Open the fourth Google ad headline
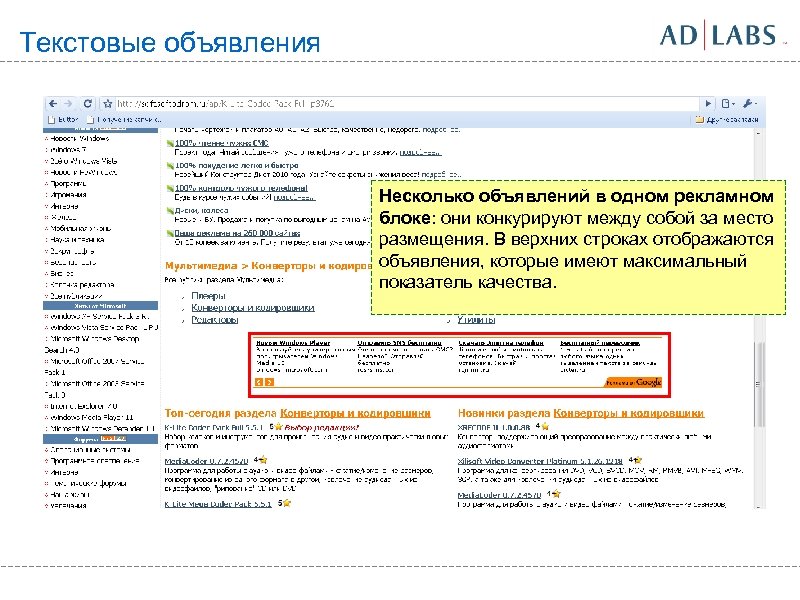The height and width of the screenshot is (600, 800). pyautogui.click(x=599, y=343)
